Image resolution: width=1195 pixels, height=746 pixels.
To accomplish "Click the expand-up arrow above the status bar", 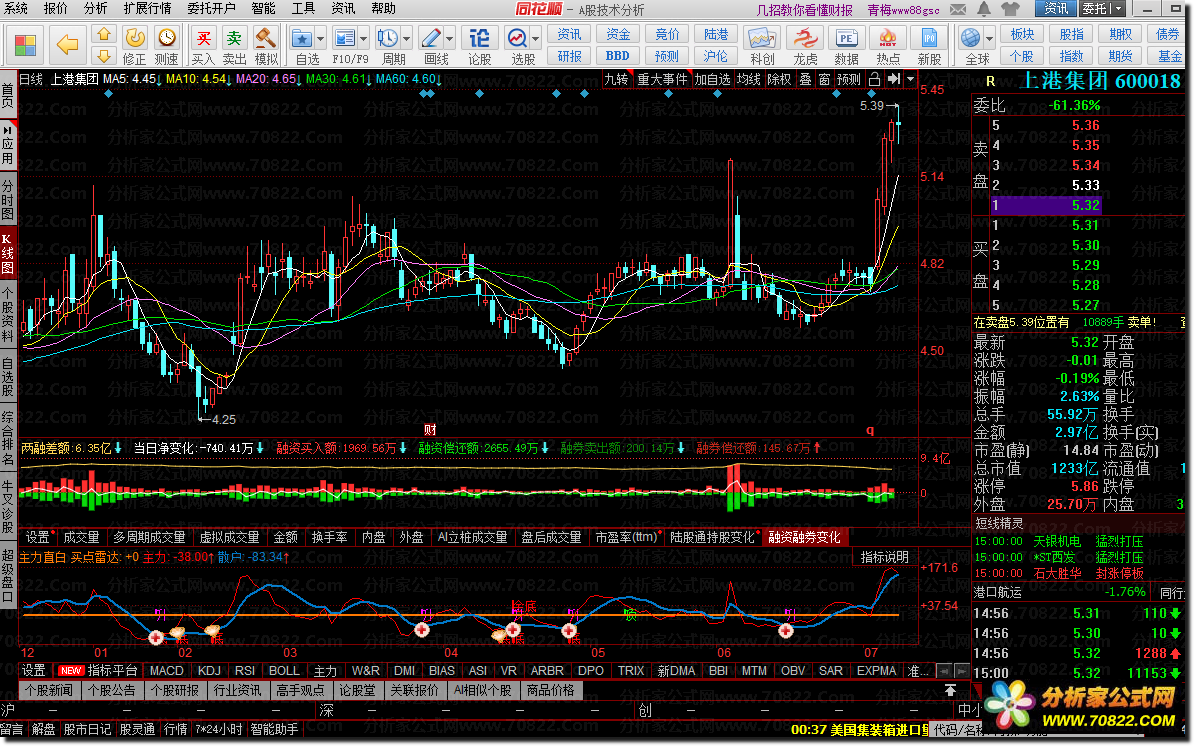I will (x=950, y=690).
